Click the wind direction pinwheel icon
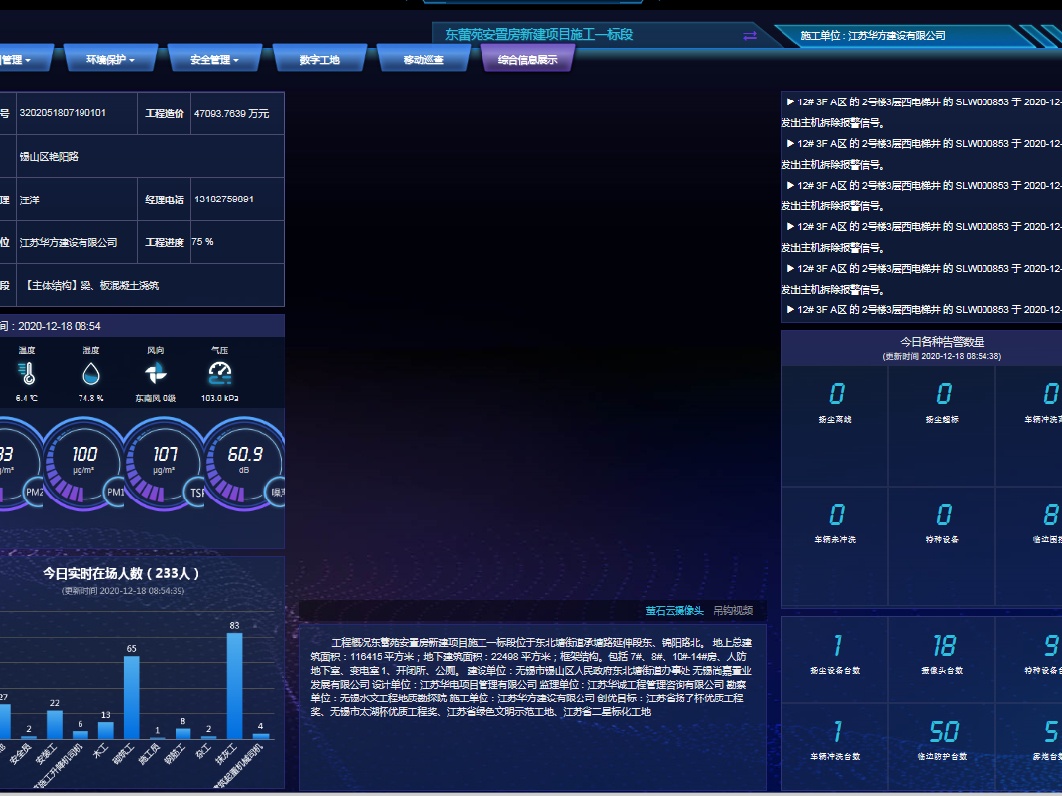Screen dimensions: 1062x796 (x=155, y=374)
